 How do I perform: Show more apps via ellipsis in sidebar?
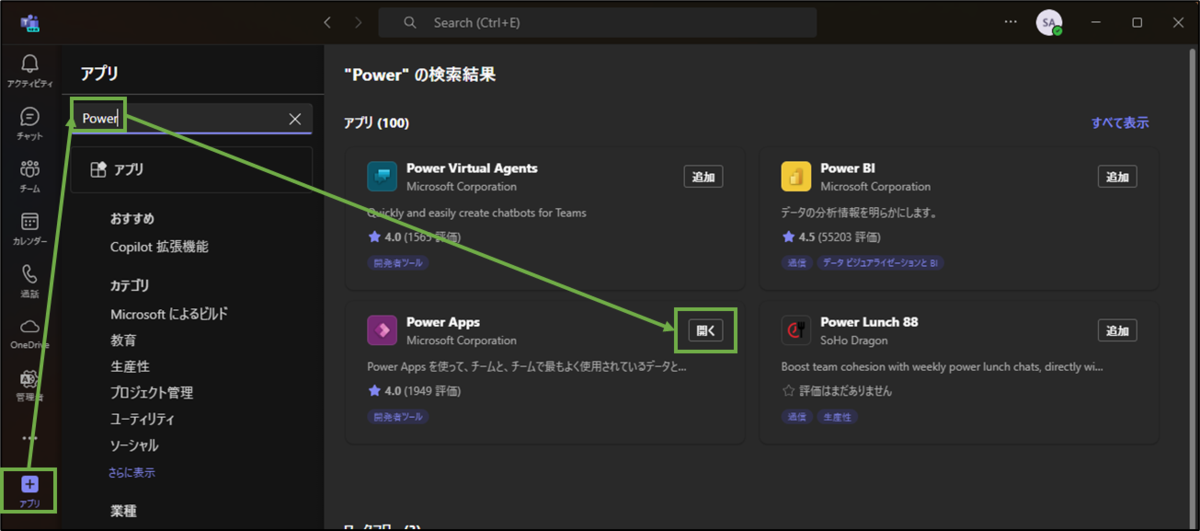click(x=29, y=438)
